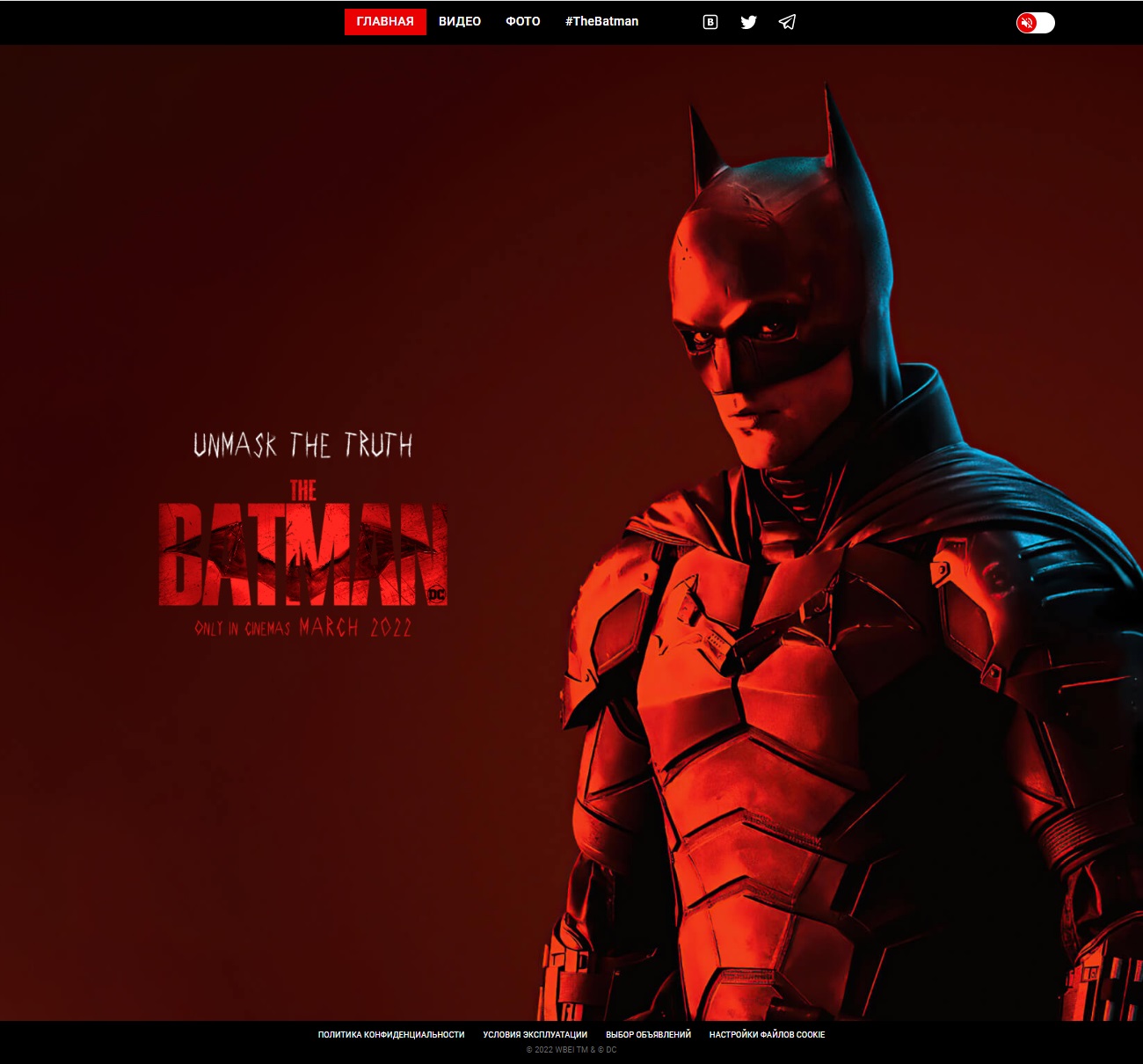Toggle the sound switch in the top corner

click(x=1035, y=23)
